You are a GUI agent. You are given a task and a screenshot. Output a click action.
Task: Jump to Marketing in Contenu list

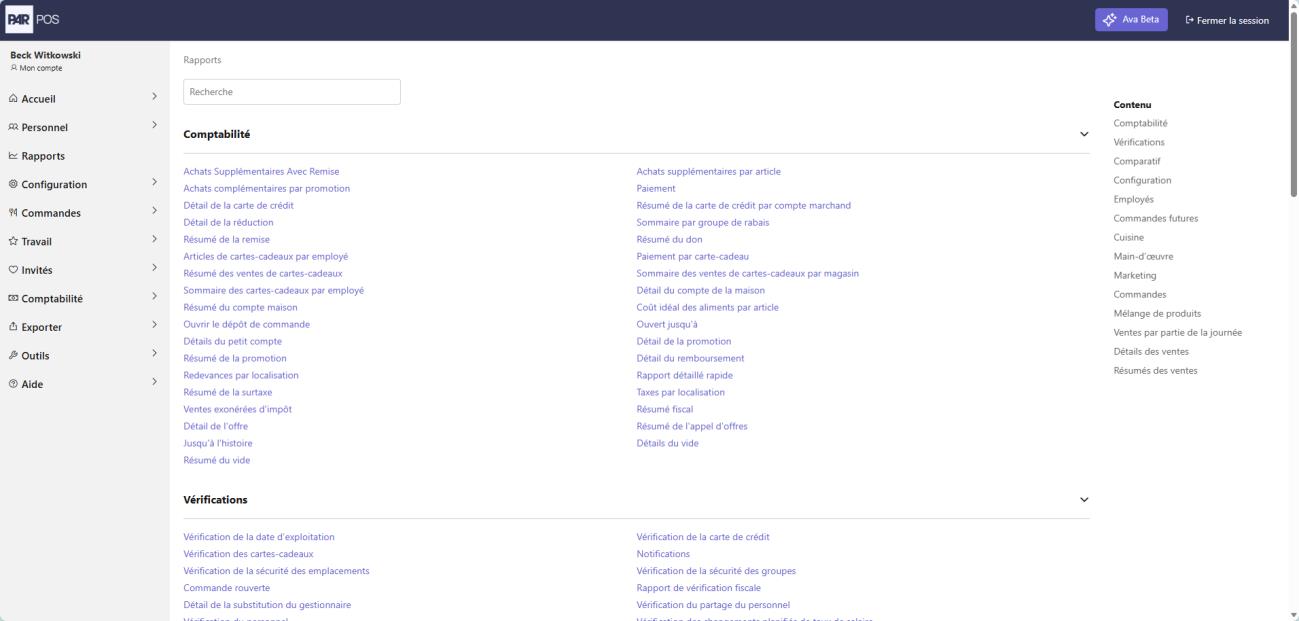(x=1135, y=275)
